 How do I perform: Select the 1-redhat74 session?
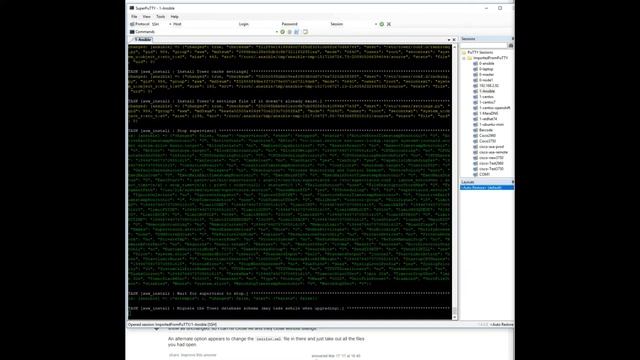488,119
